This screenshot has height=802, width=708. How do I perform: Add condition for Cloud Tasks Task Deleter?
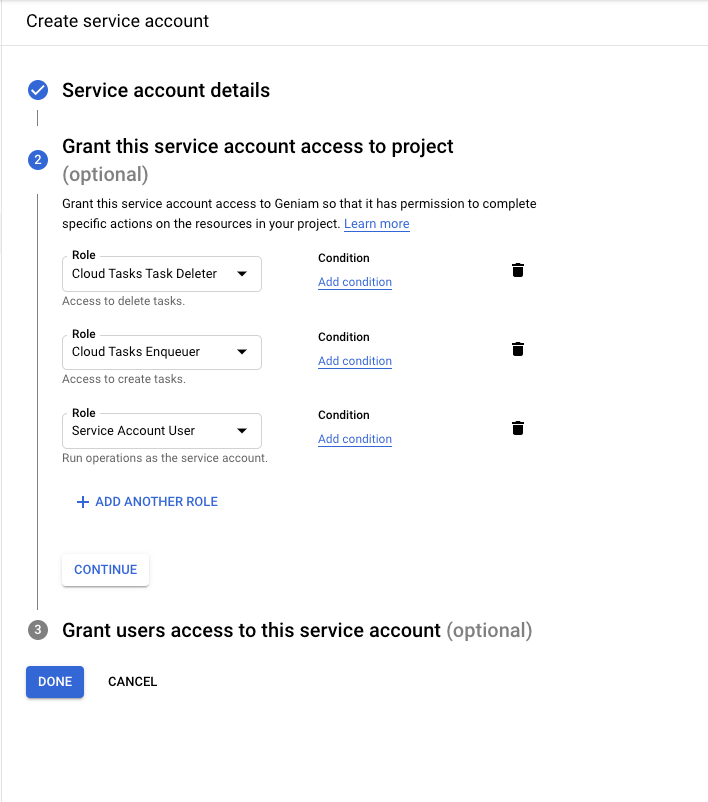(x=354, y=282)
